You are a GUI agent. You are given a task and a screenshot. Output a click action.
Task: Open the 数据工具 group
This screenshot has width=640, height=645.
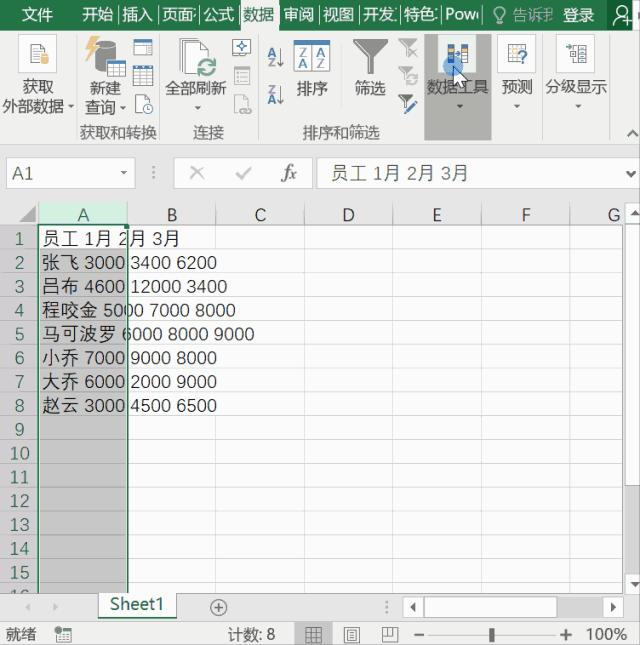[457, 86]
